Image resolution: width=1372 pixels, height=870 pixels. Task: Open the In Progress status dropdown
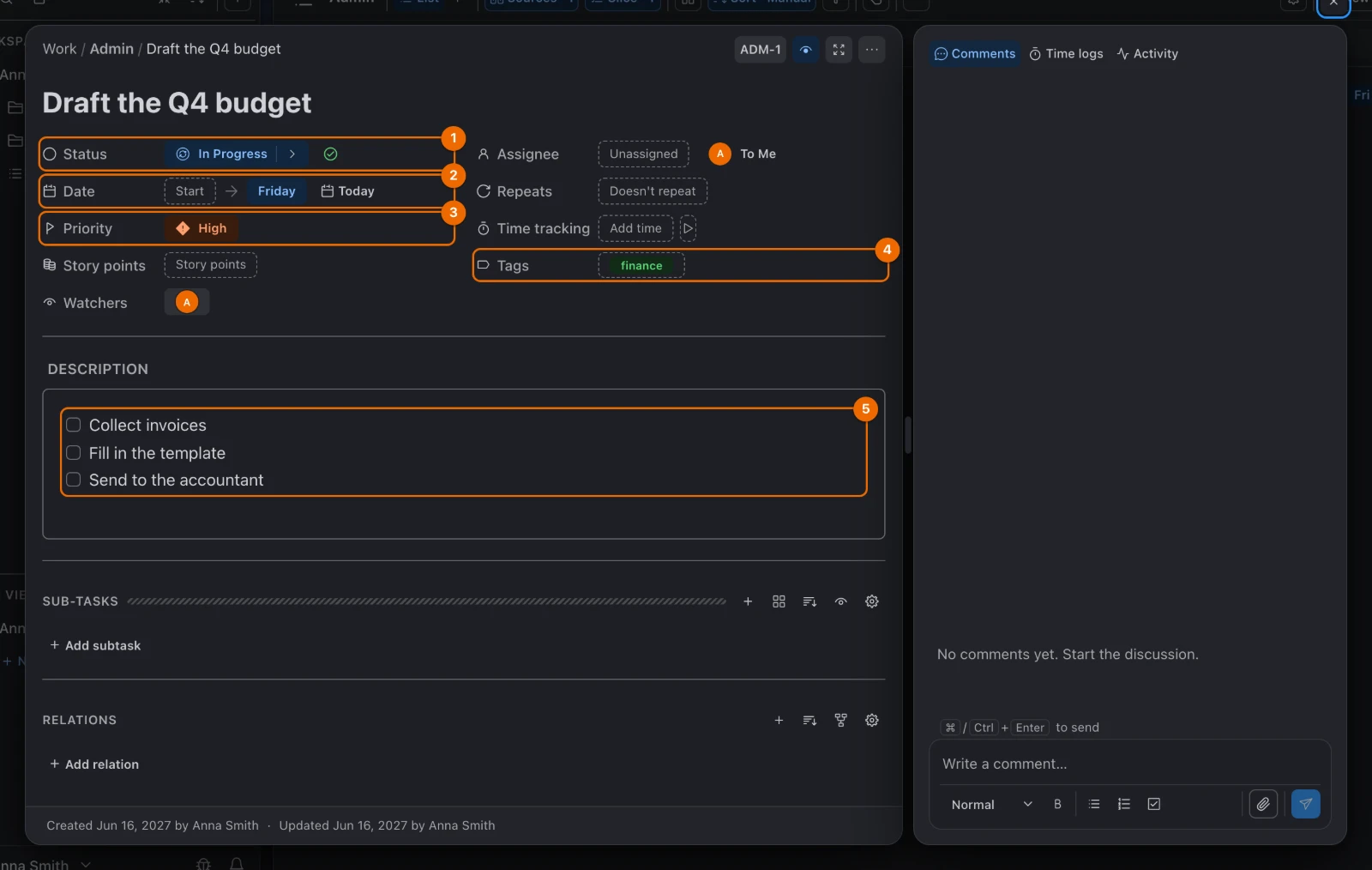[x=223, y=154]
